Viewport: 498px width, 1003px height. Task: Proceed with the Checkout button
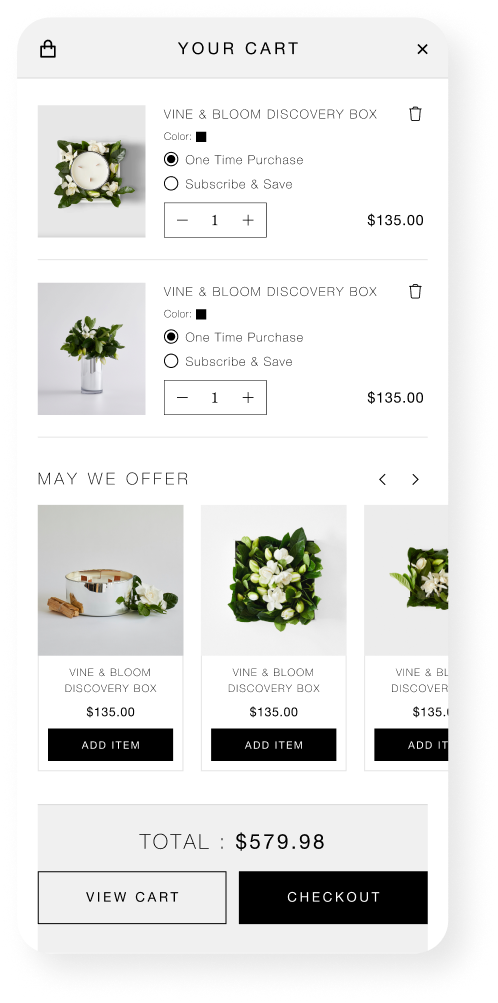333,897
